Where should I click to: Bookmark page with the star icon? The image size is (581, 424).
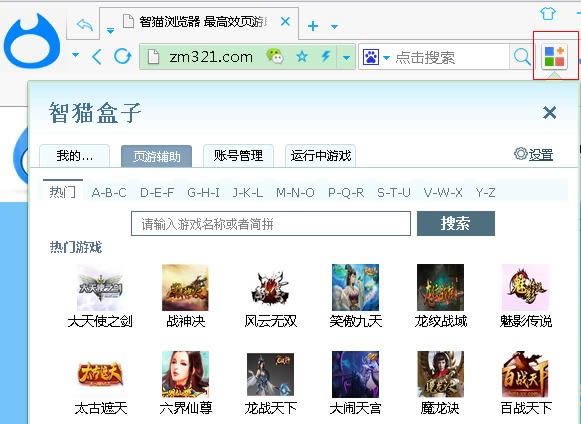pyautogui.click(x=302, y=57)
